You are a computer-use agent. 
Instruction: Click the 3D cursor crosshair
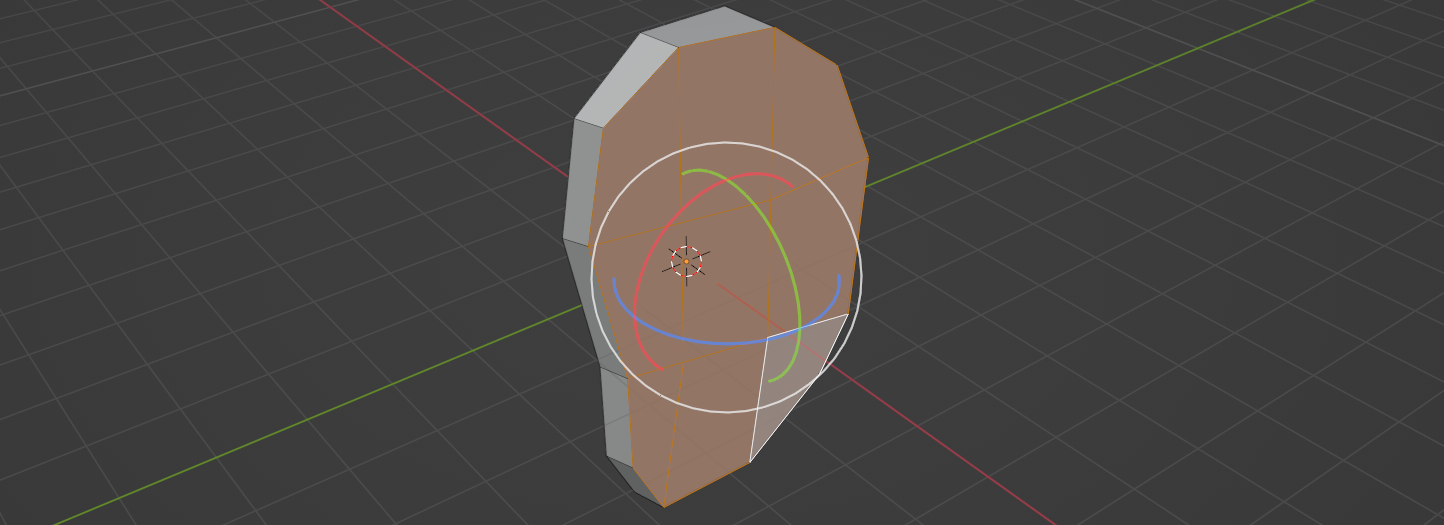click(686, 261)
